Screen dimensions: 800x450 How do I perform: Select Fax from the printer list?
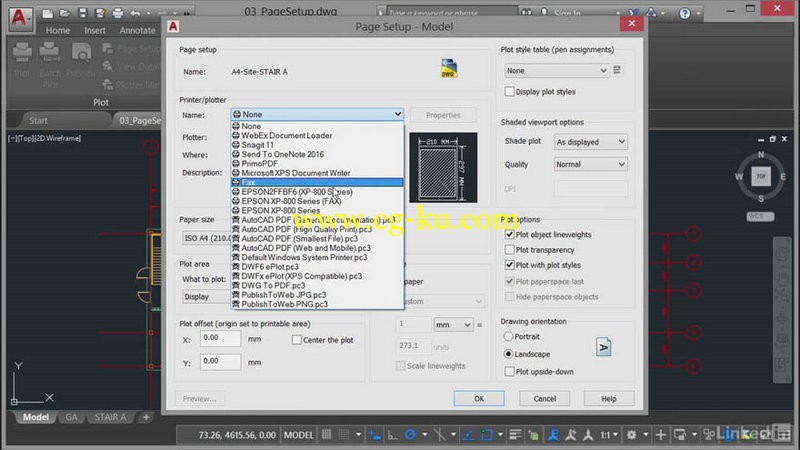(317, 182)
